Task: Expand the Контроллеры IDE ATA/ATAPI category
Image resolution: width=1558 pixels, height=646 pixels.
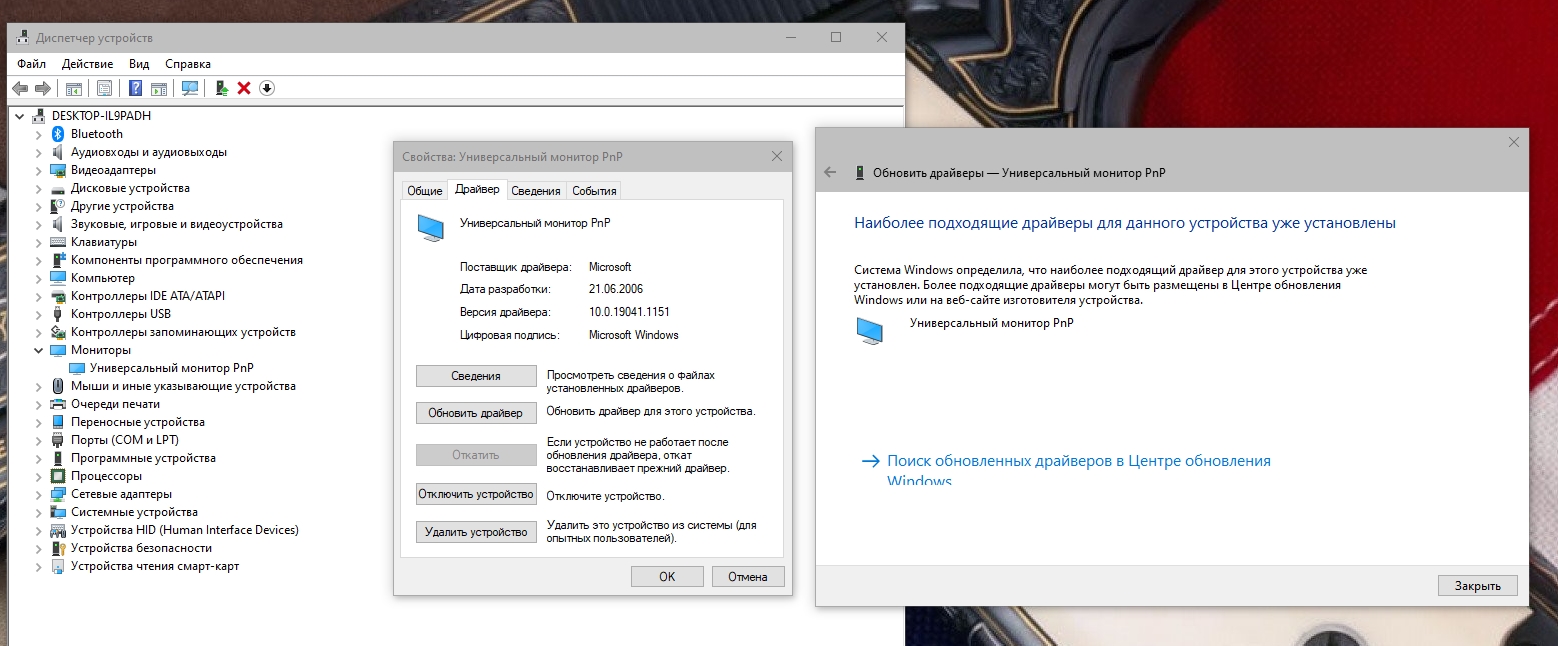Action: 38,296
